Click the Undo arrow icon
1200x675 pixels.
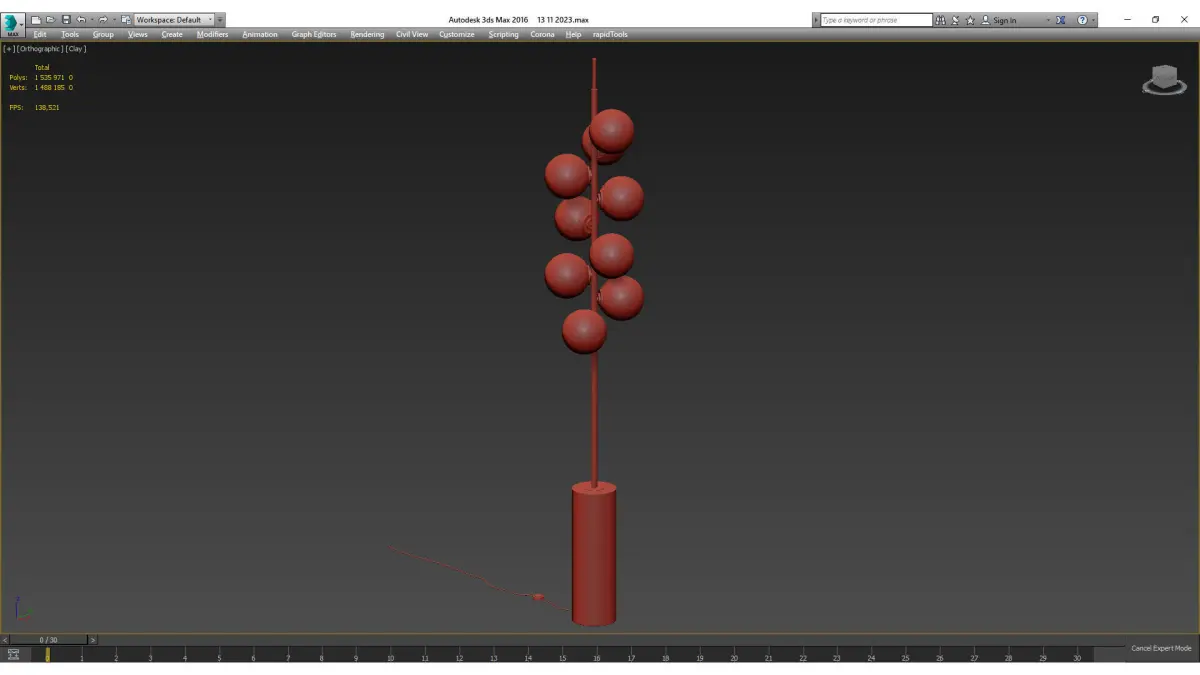coord(81,20)
